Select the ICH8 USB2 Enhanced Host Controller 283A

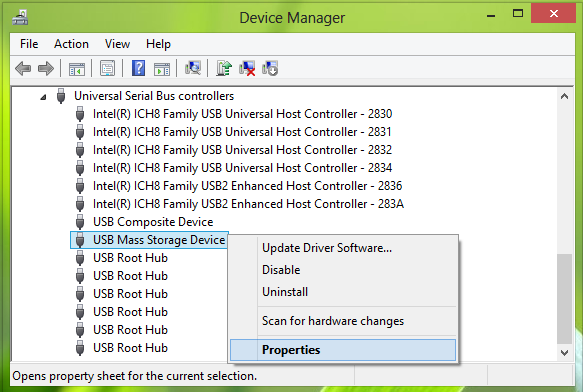(x=248, y=204)
